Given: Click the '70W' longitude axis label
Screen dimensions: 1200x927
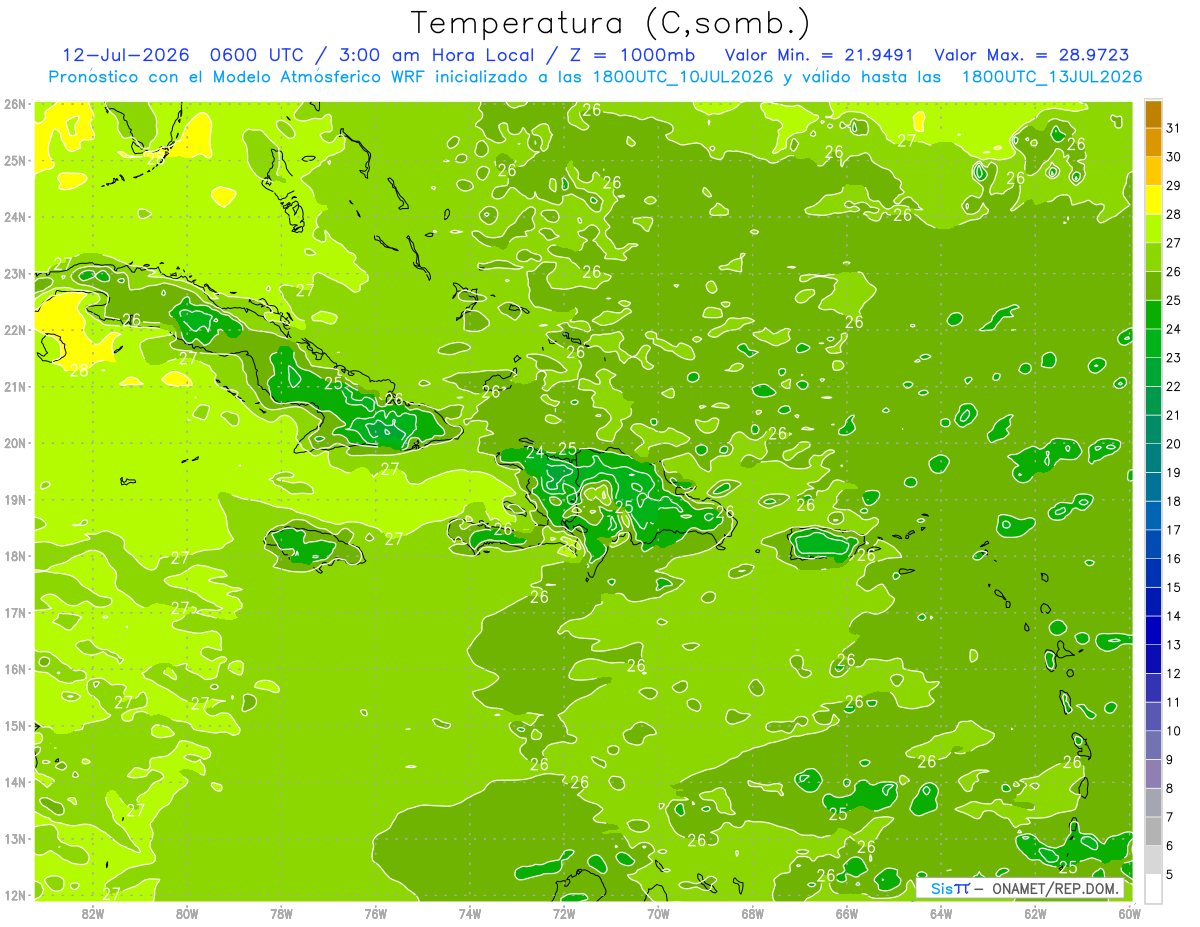Looking at the screenshot, I should point(658,913).
